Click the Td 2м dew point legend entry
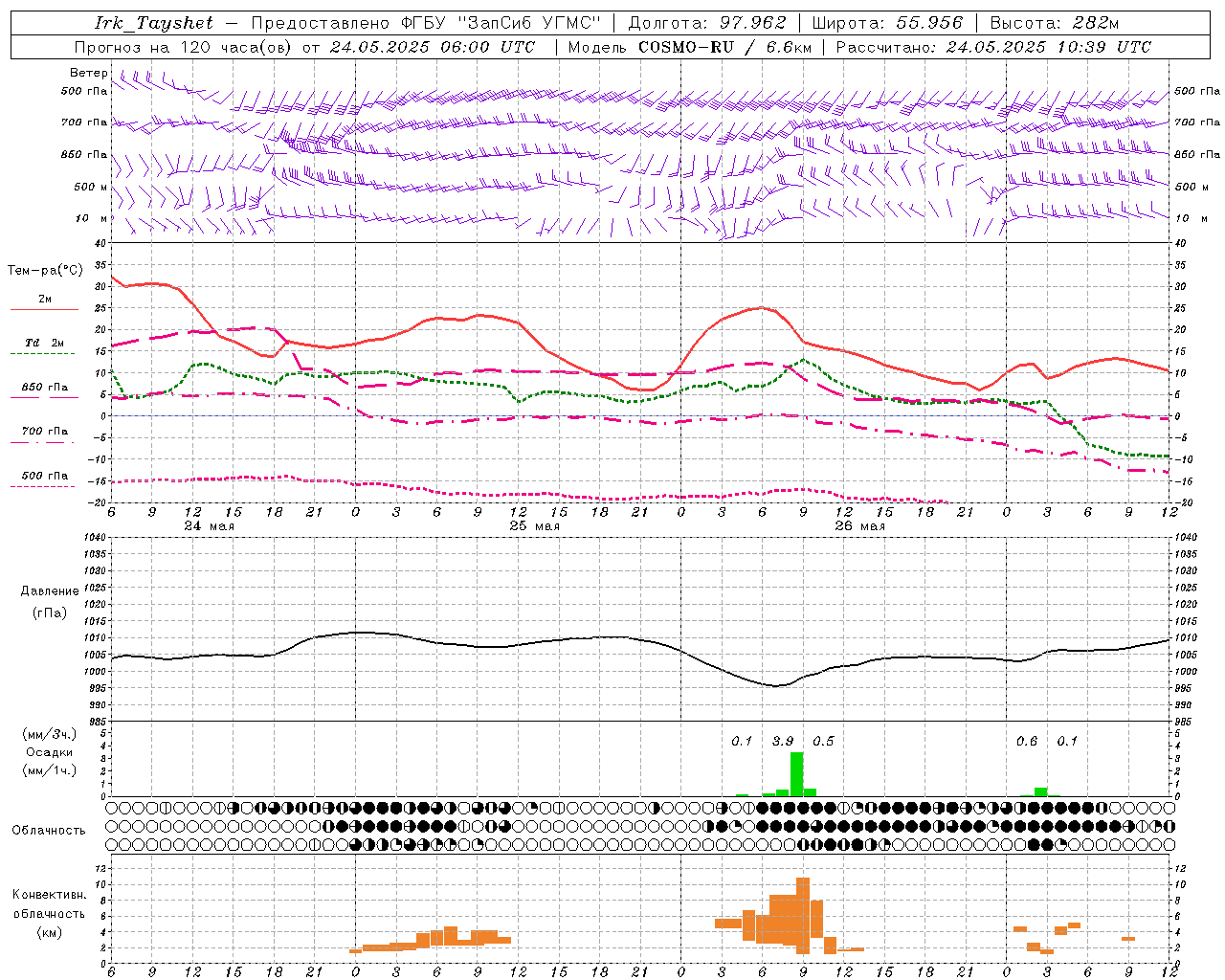The image size is (1225, 980). tap(44, 343)
